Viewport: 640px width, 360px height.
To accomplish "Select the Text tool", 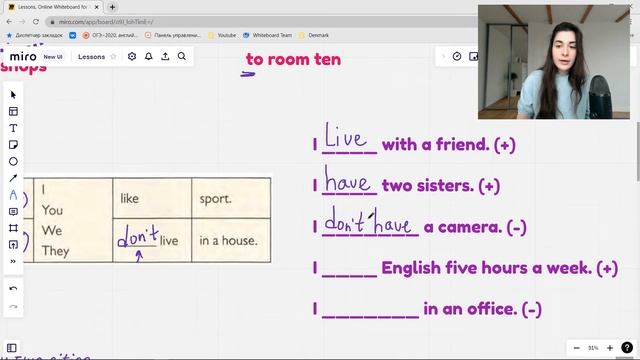I will tap(13, 128).
